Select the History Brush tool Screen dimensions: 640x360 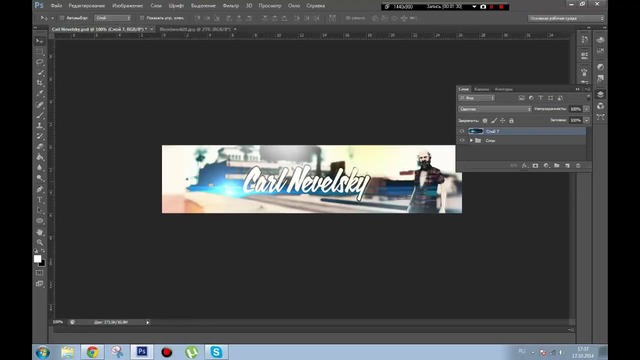40,136
